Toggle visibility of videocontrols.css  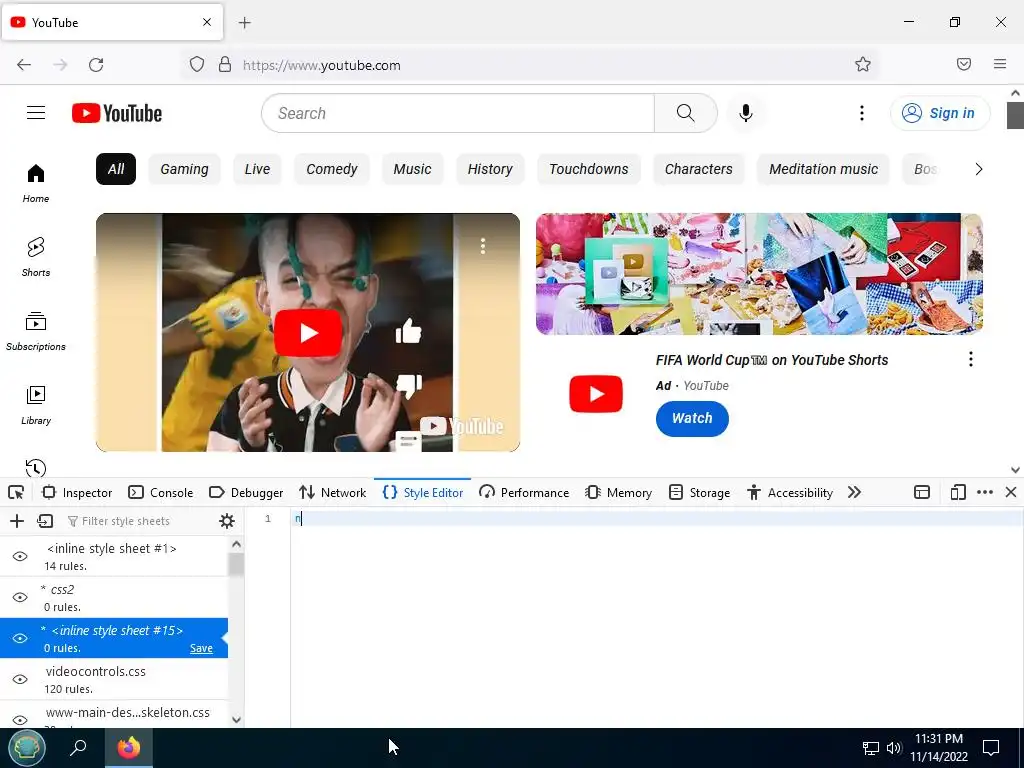pos(20,679)
